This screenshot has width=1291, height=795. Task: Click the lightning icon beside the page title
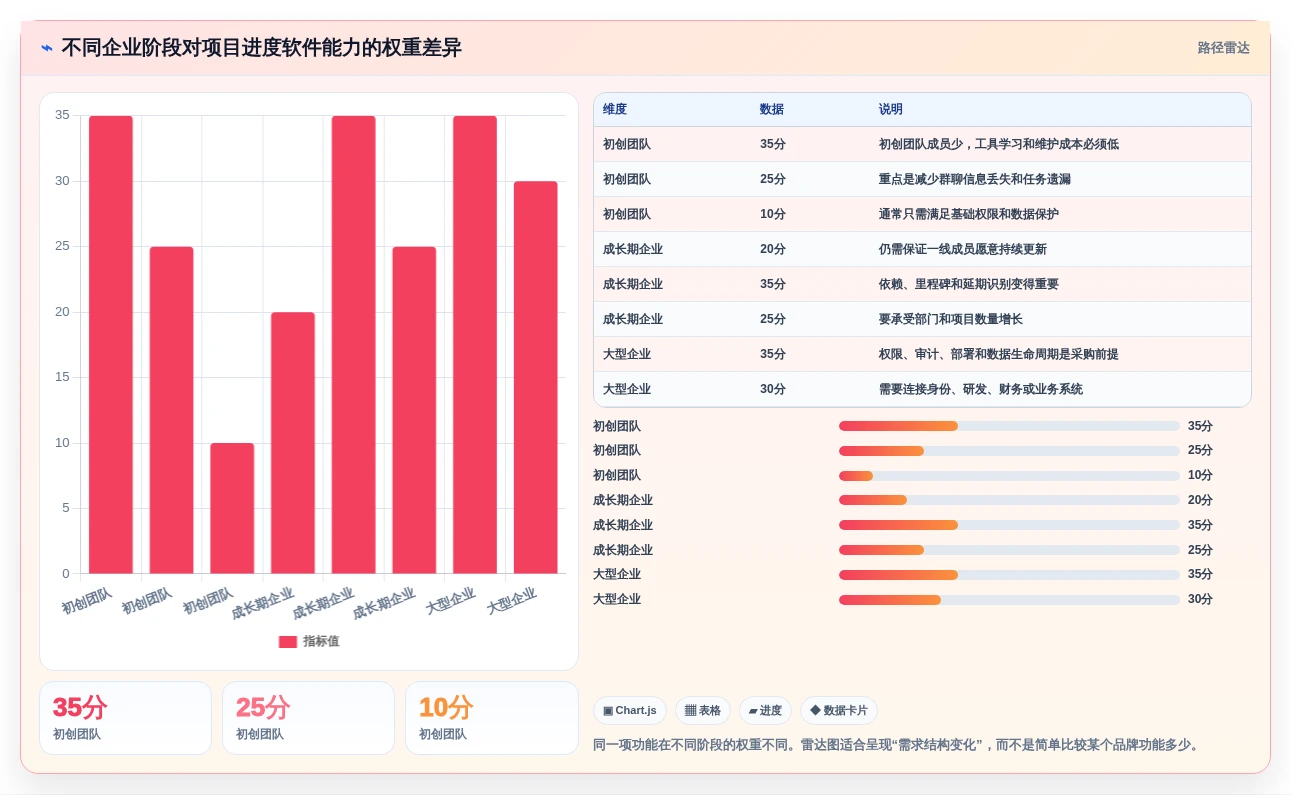pos(47,48)
